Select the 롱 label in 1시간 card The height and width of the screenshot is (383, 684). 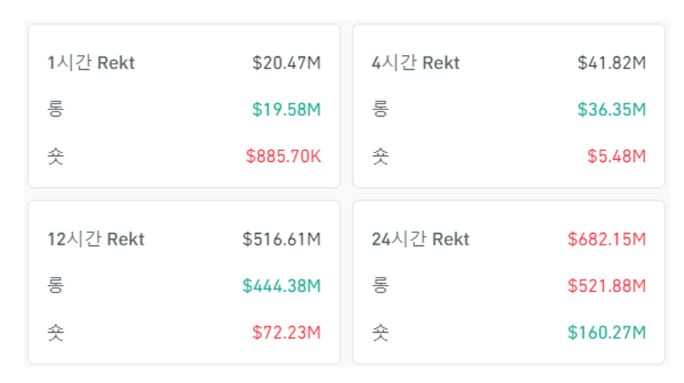pos(56,109)
